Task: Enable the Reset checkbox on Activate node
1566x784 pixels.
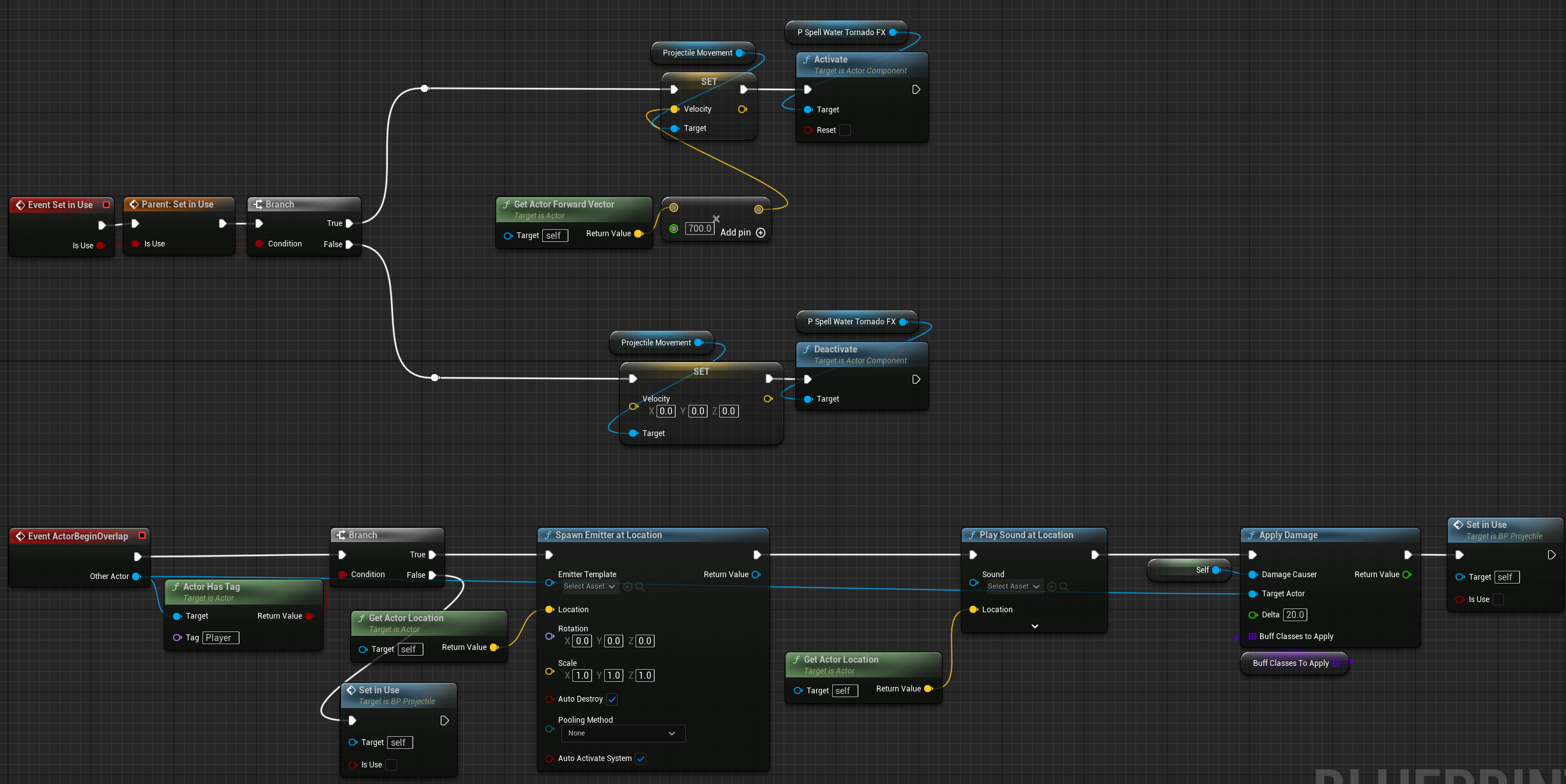Action: click(844, 130)
